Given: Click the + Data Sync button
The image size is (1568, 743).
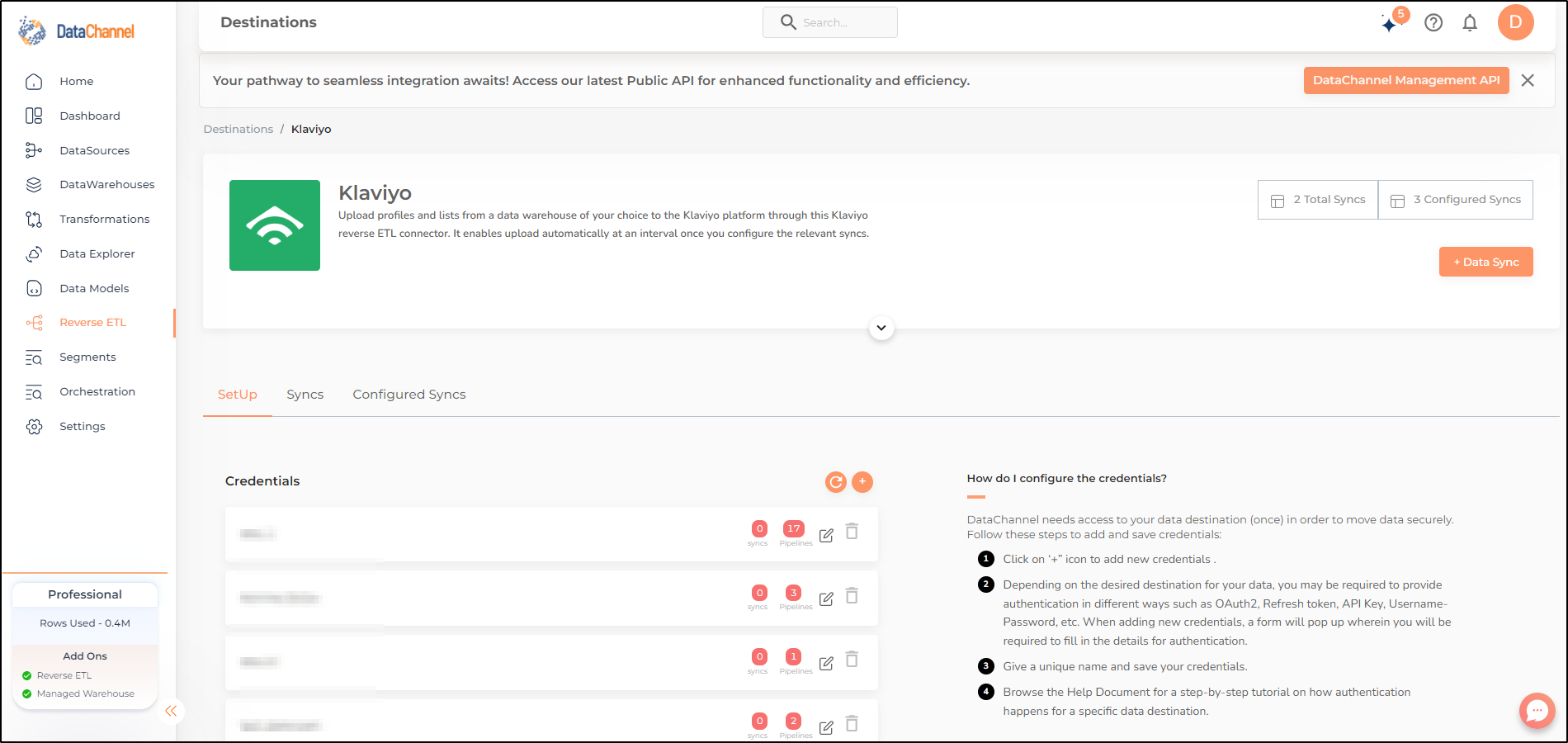Looking at the screenshot, I should click(1486, 262).
